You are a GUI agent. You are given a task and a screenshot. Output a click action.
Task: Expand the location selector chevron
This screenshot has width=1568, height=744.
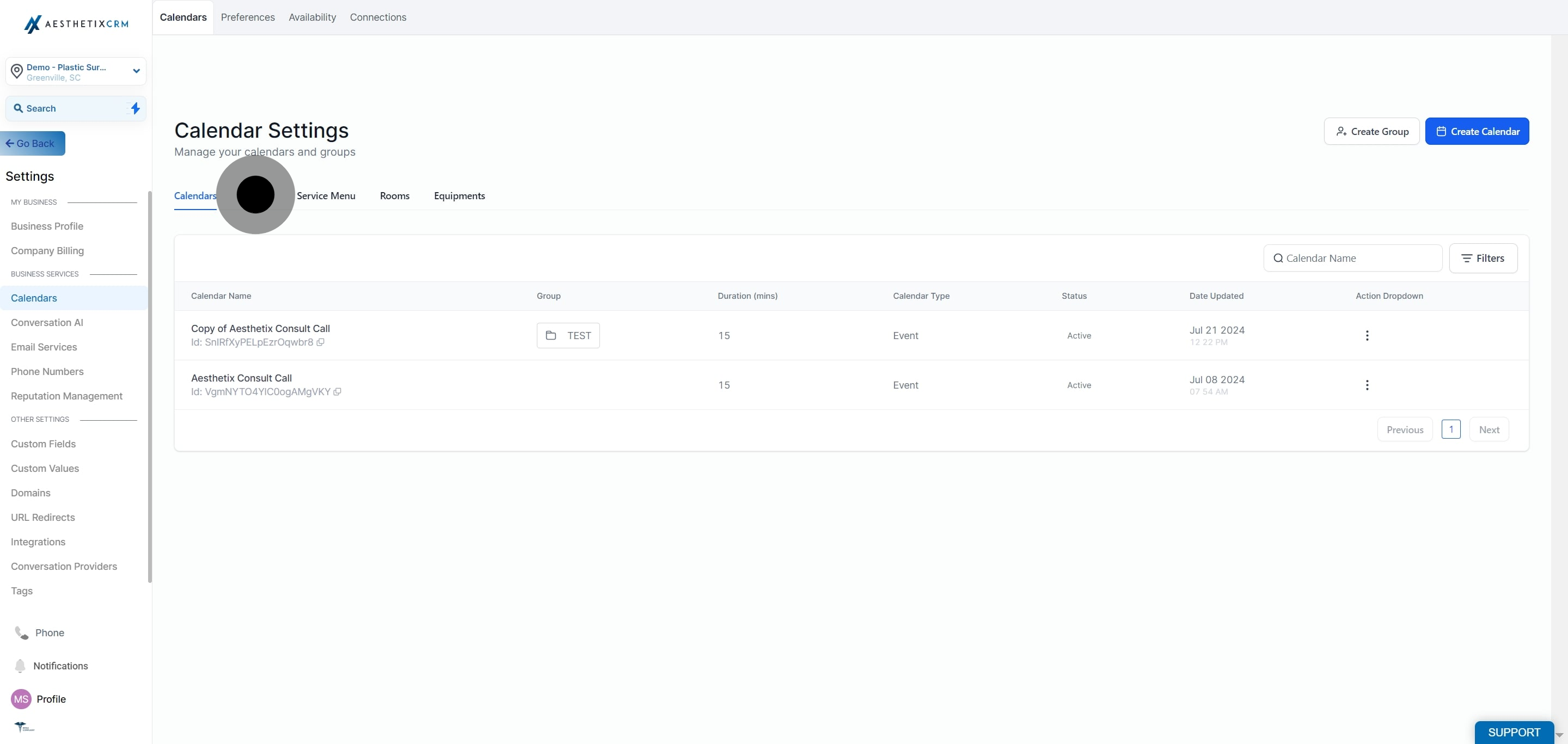click(x=136, y=71)
